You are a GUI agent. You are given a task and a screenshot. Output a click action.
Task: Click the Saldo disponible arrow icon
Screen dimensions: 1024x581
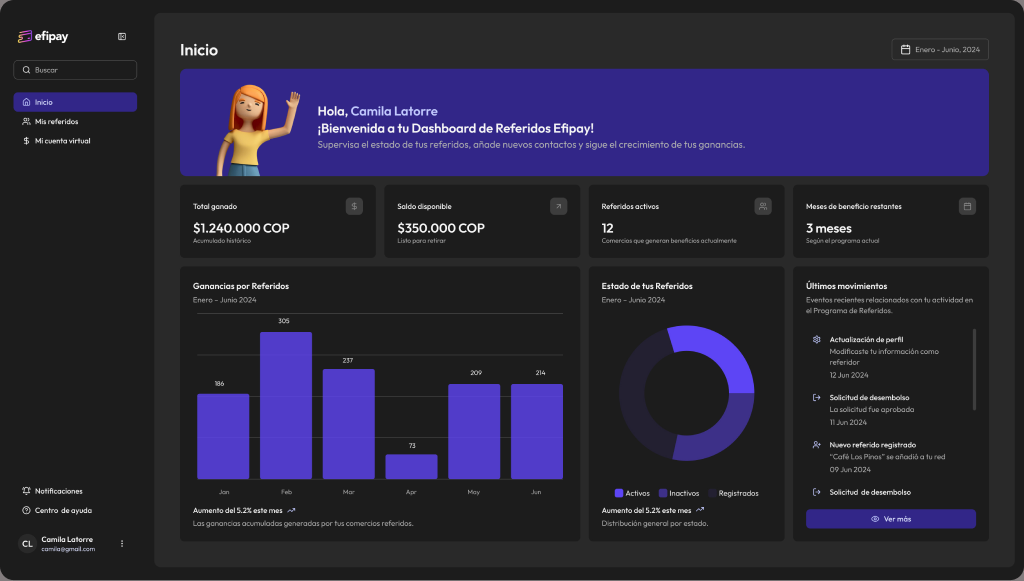[558, 206]
